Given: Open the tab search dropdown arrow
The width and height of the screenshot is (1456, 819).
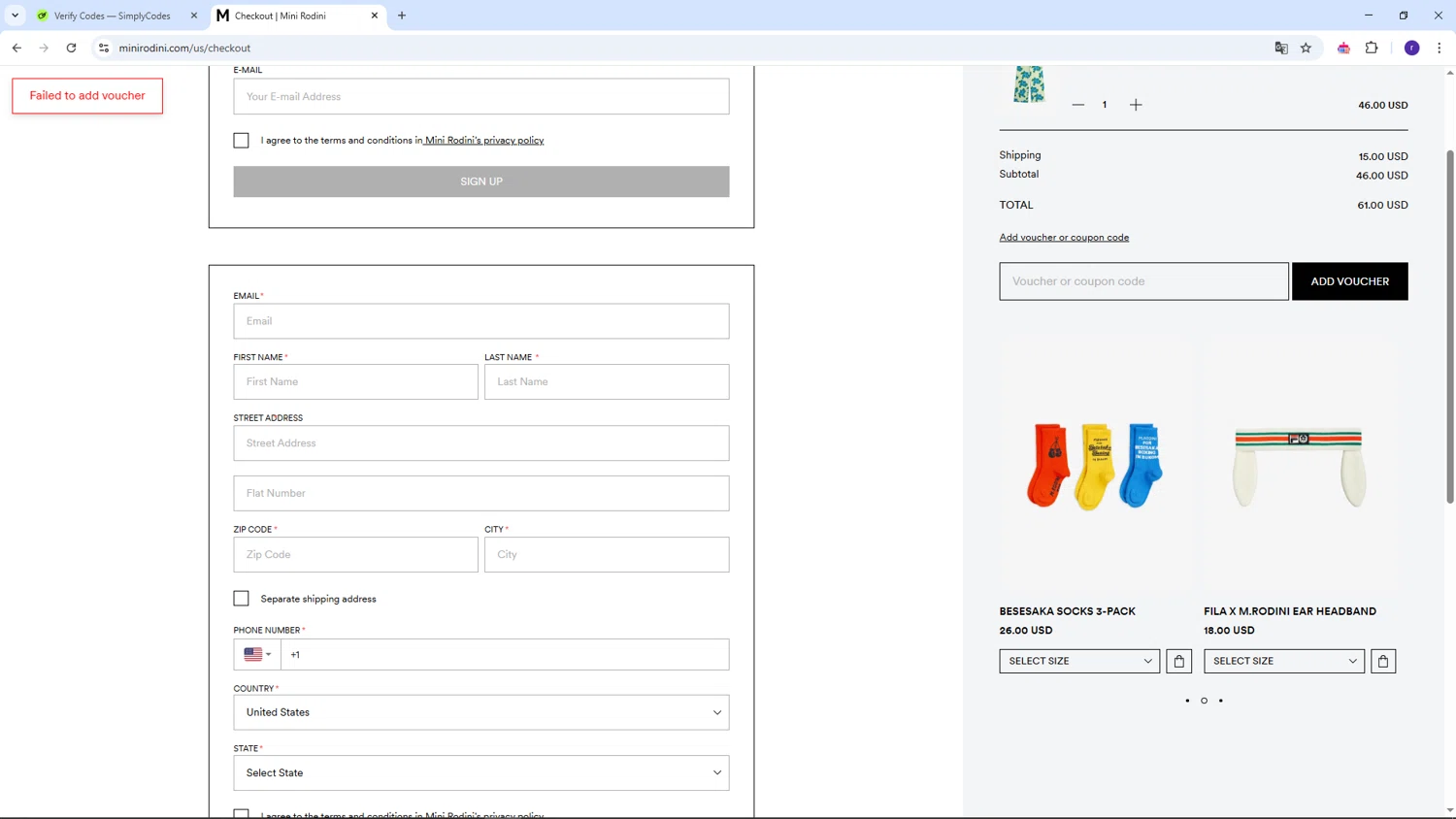Looking at the screenshot, I should click(15, 16).
